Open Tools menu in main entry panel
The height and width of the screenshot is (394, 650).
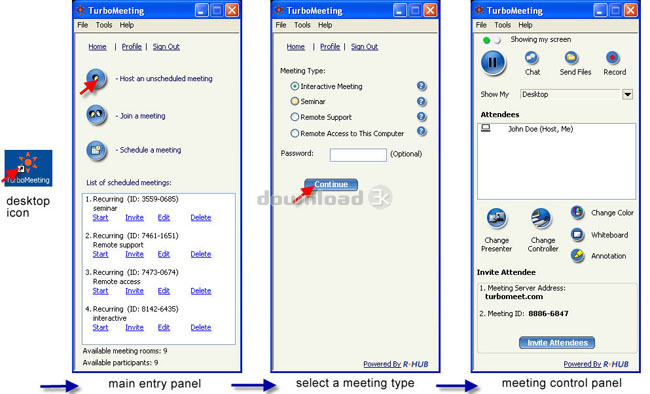104,25
